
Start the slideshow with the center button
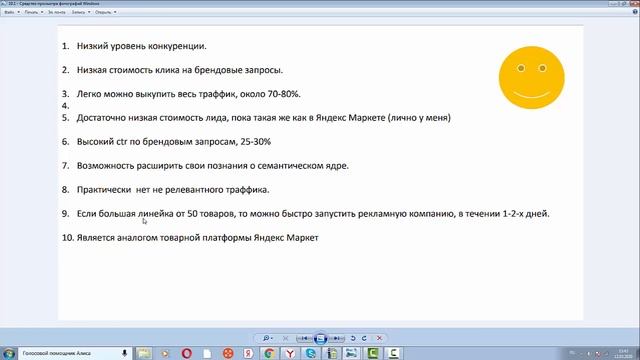coord(320,338)
